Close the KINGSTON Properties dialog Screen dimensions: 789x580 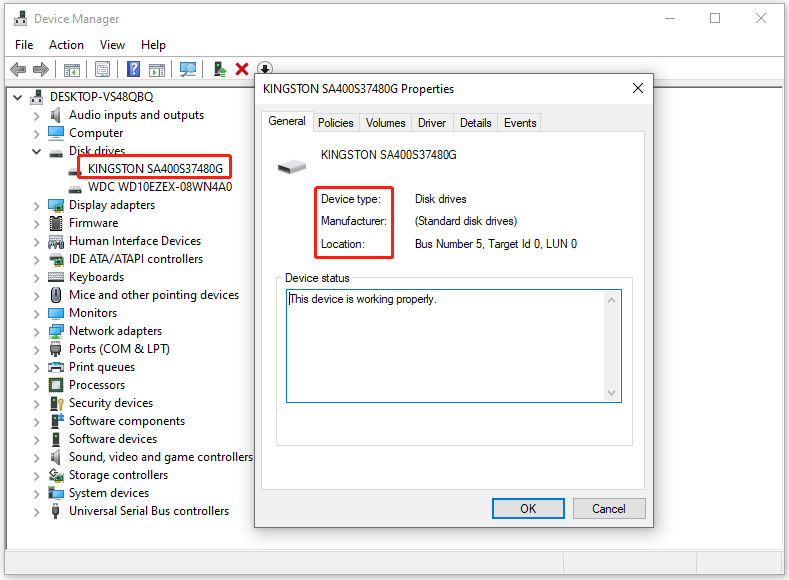[638, 88]
